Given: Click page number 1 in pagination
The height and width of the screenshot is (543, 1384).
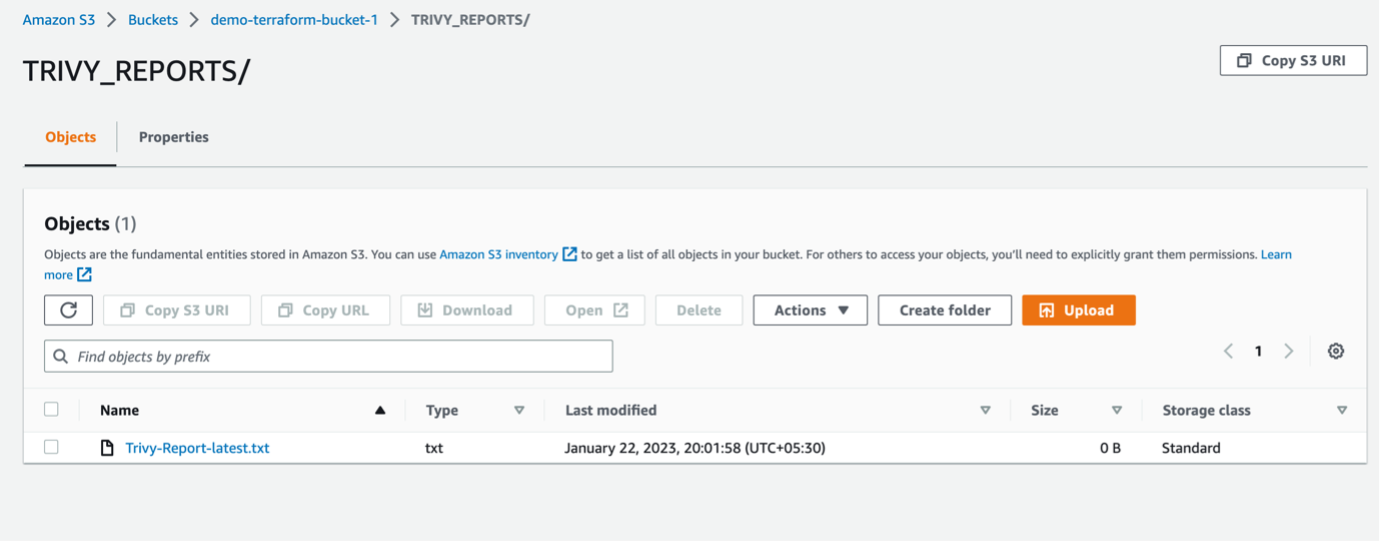Looking at the screenshot, I should point(1258,351).
